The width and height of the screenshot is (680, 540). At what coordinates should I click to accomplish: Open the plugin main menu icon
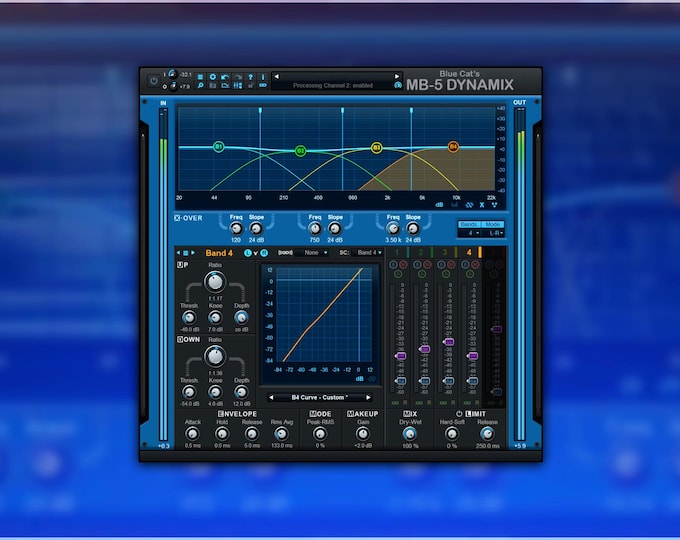(x=200, y=77)
